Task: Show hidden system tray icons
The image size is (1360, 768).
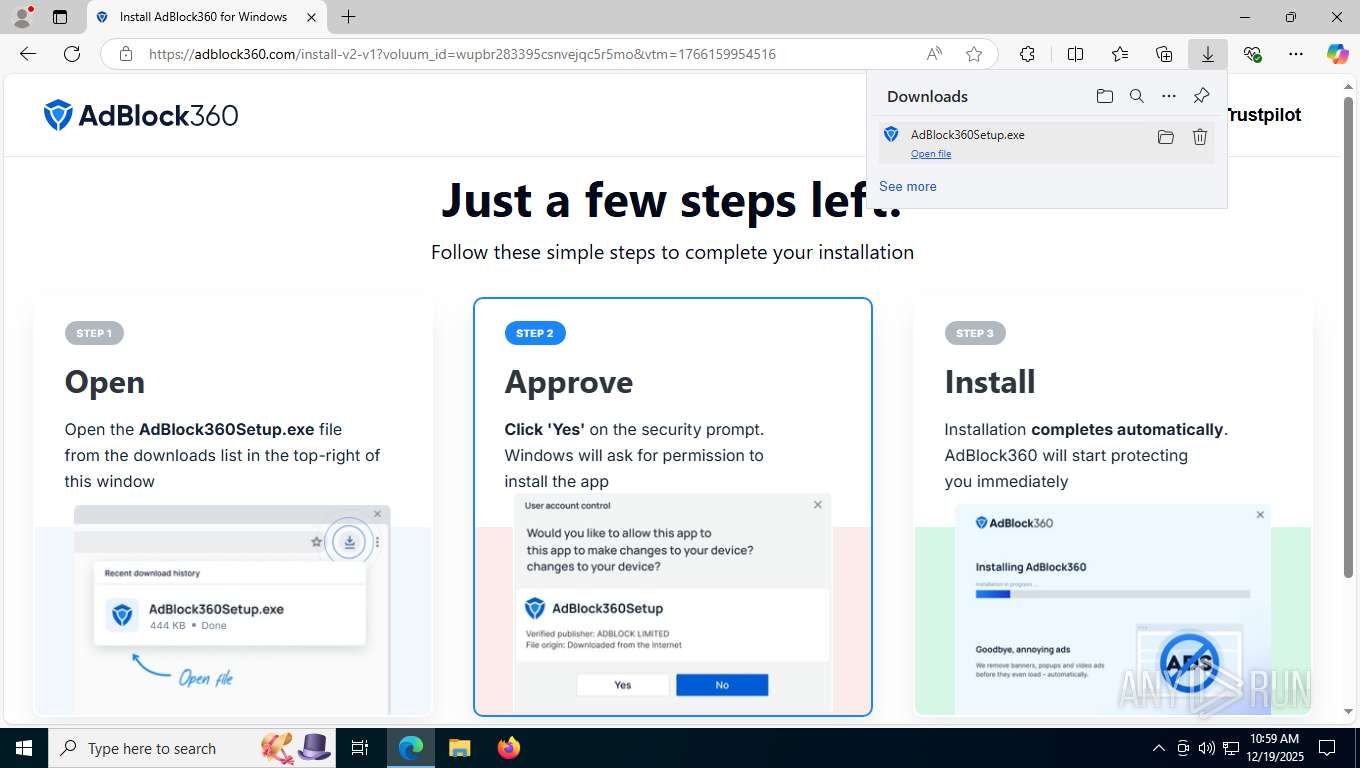Action: tap(1159, 748)
